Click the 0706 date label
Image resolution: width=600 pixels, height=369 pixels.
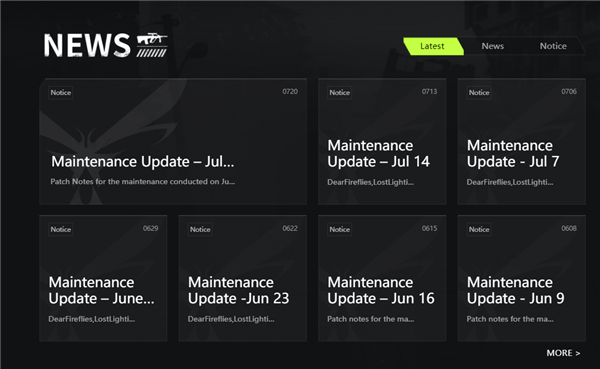(x=569, y=91)
